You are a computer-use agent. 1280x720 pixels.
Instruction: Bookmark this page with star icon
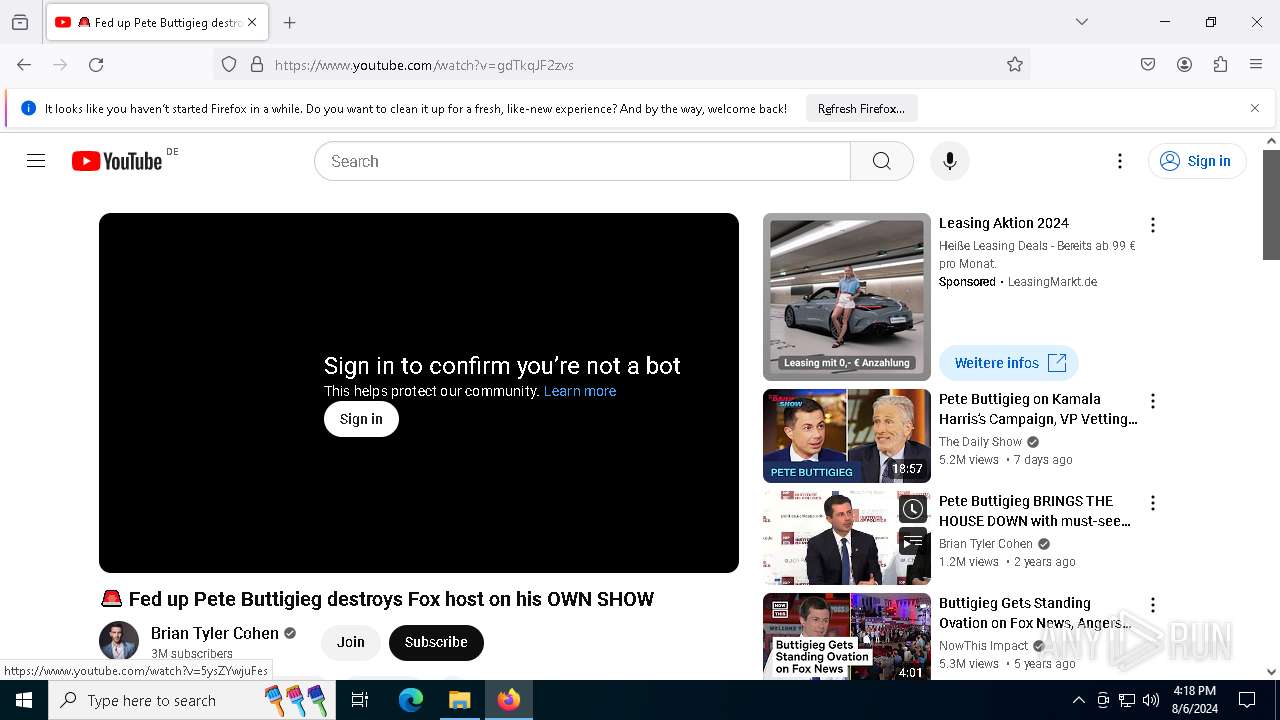(x=1015, y=65)
